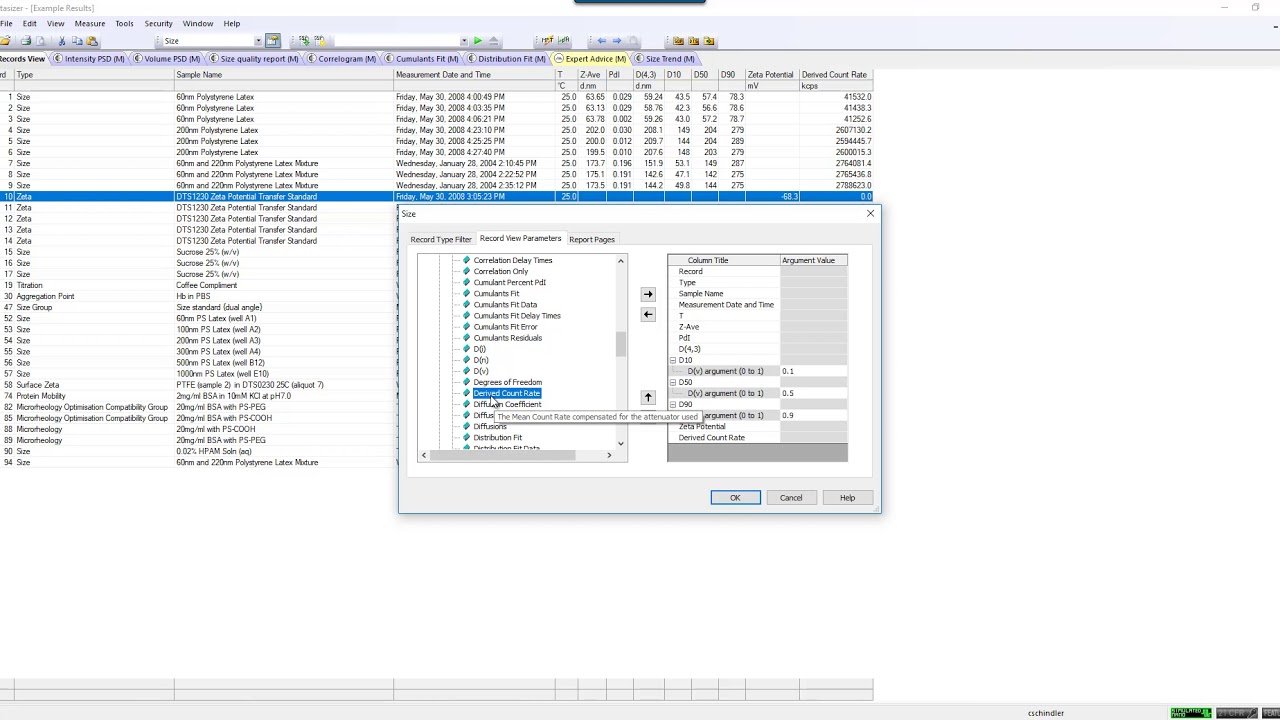This screenshot has height=720, width=1280.
Task: Click the remove-parameter left arrow in dialog
Action: (x=648, y=315)
